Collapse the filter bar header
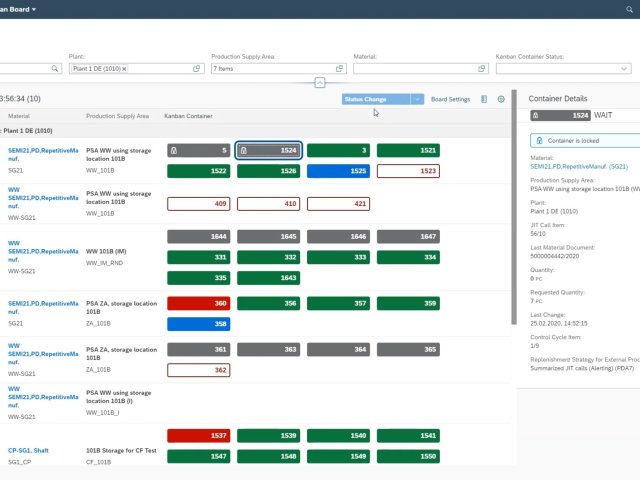The image size is (640, 480). (x=319, y=83)
